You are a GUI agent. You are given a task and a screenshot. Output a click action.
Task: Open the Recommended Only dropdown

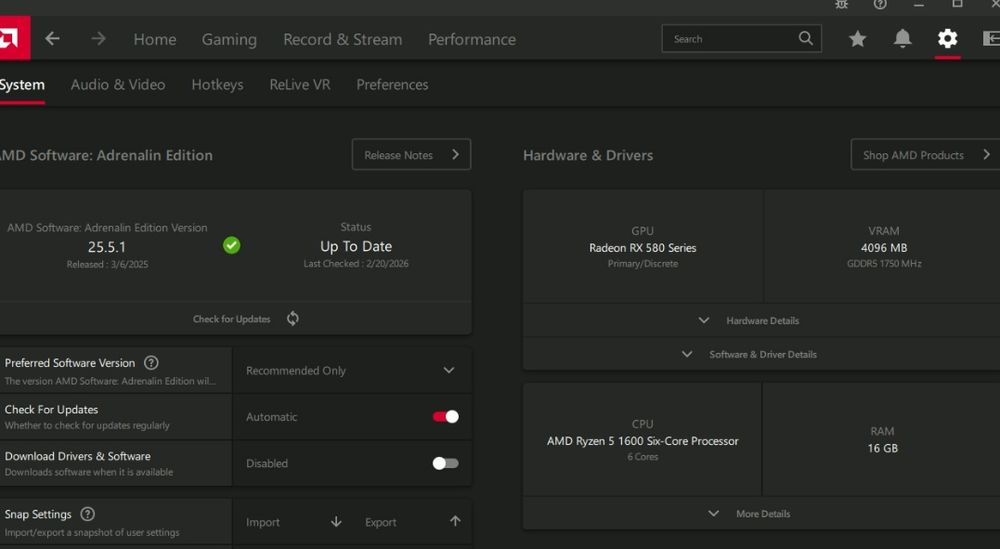point(351,370)
